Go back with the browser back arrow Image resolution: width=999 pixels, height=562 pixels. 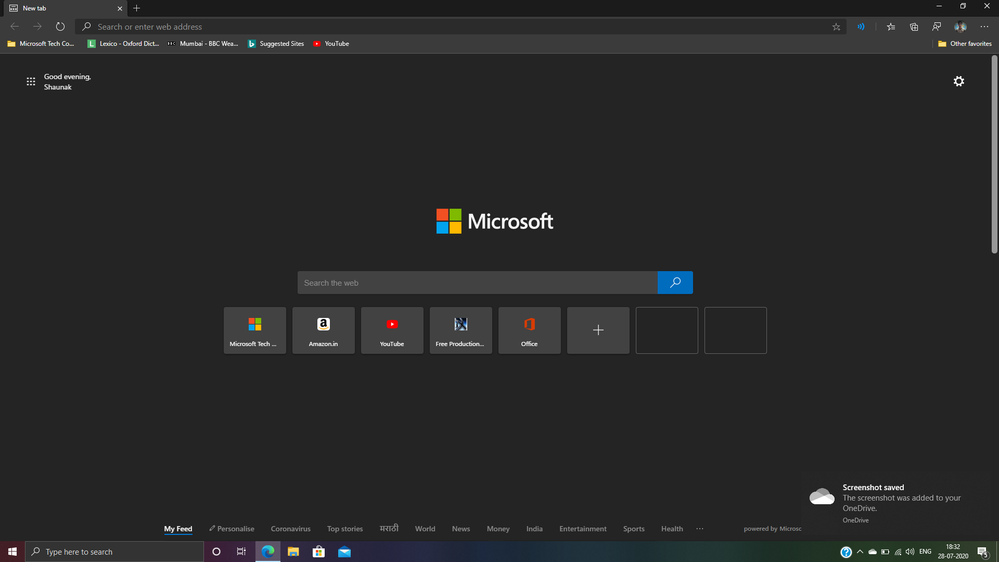(x=15, y=27)
